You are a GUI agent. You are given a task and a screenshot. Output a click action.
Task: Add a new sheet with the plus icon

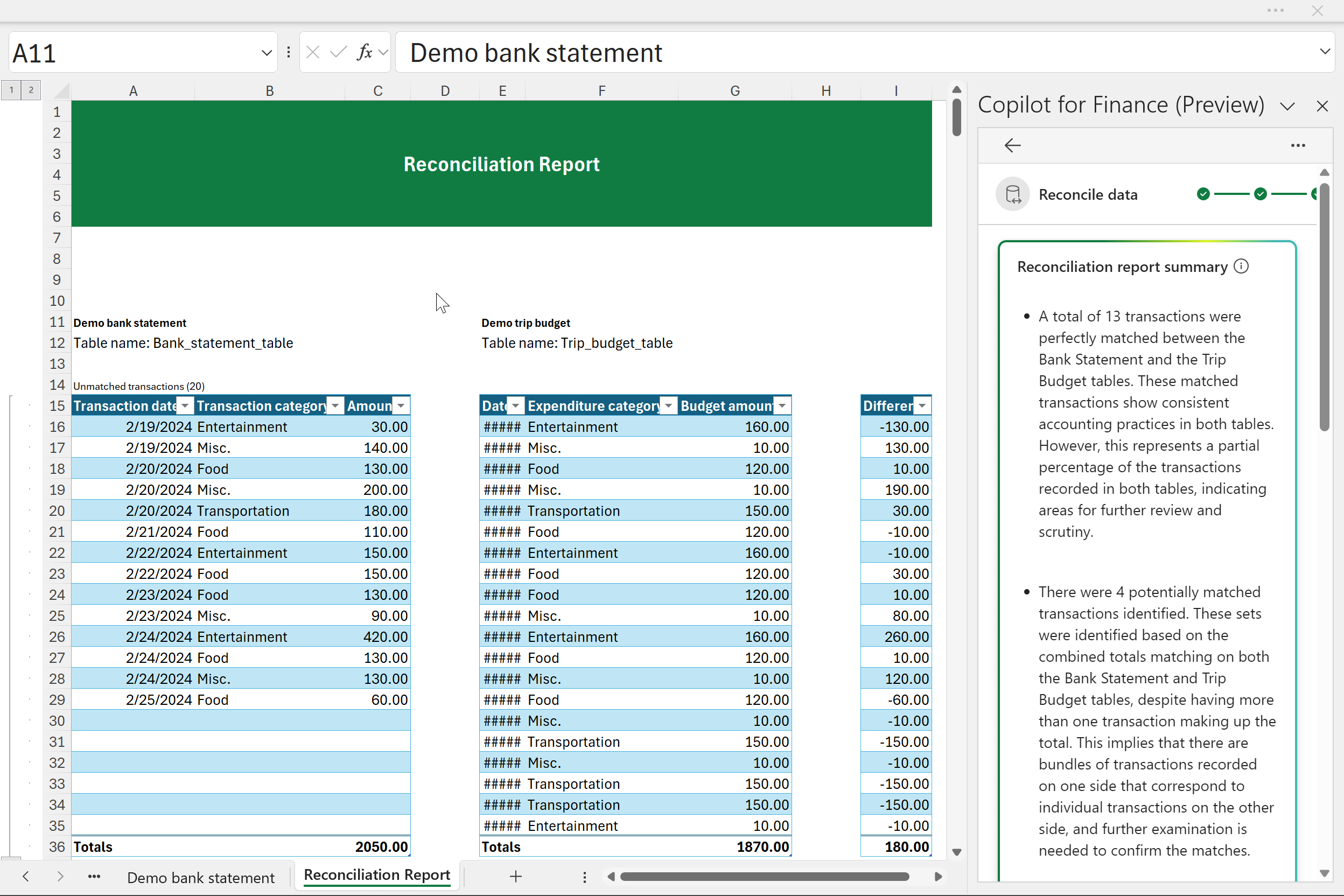515,876
